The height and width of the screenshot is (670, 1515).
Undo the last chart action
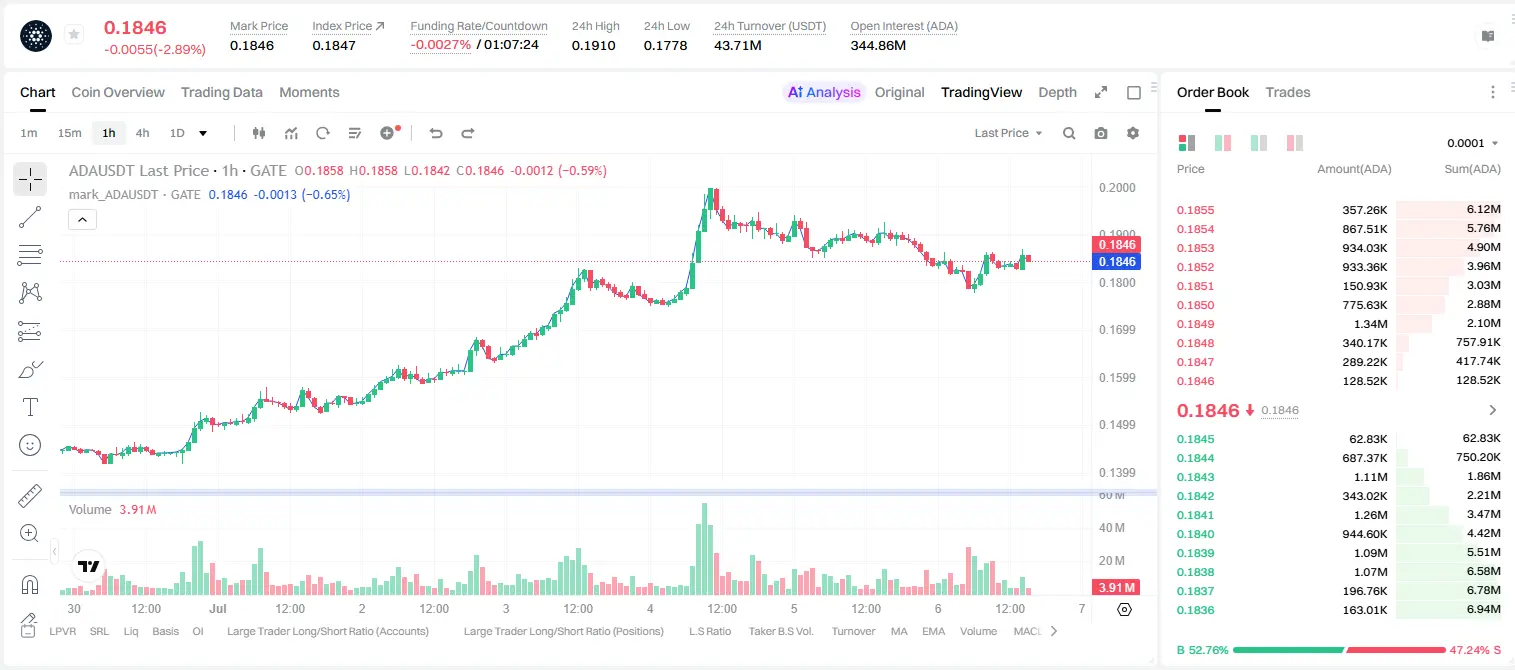(x=436, y=133)
